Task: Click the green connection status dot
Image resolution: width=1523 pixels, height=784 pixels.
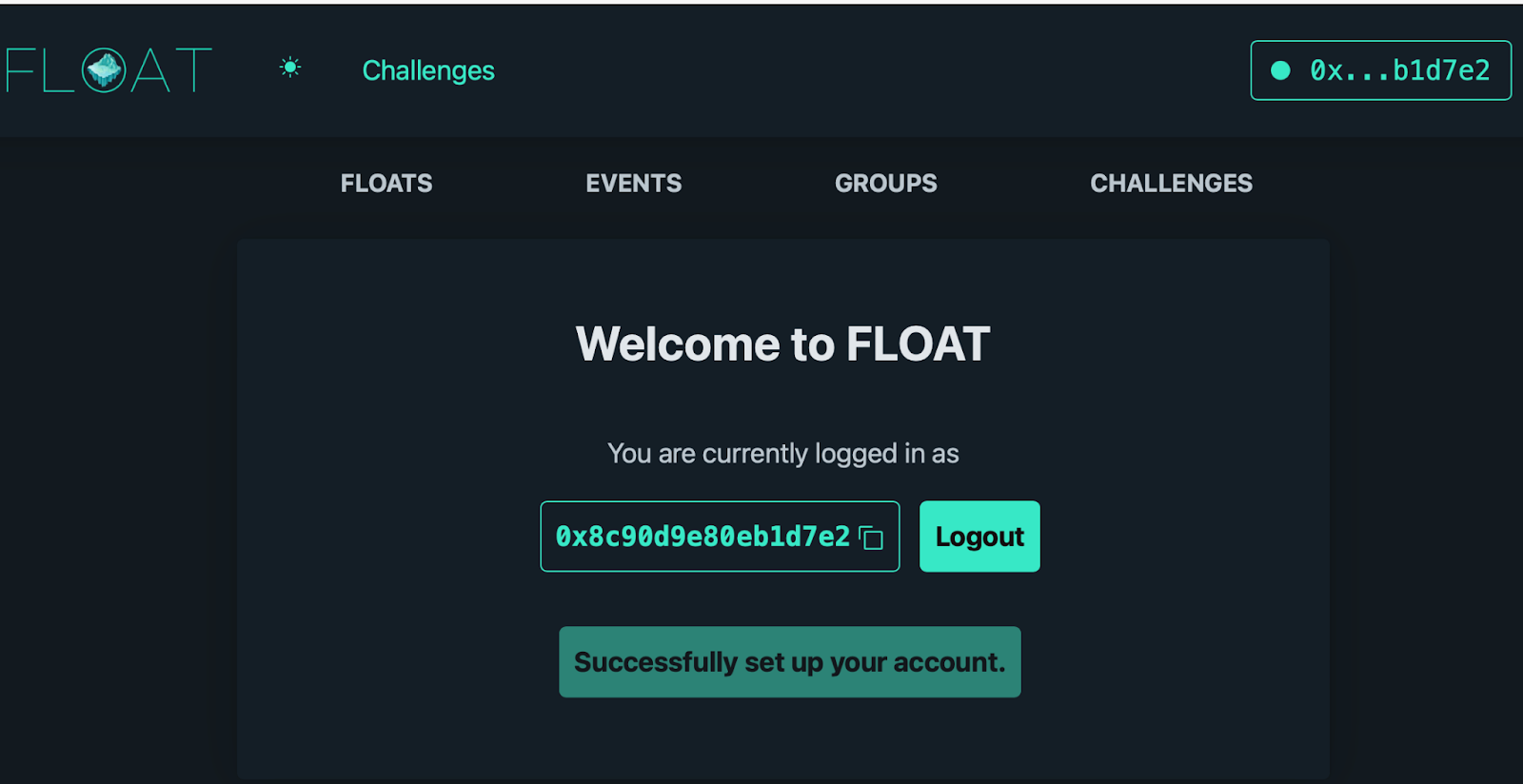Action: pyautogui.click(x=1280, y=70)
